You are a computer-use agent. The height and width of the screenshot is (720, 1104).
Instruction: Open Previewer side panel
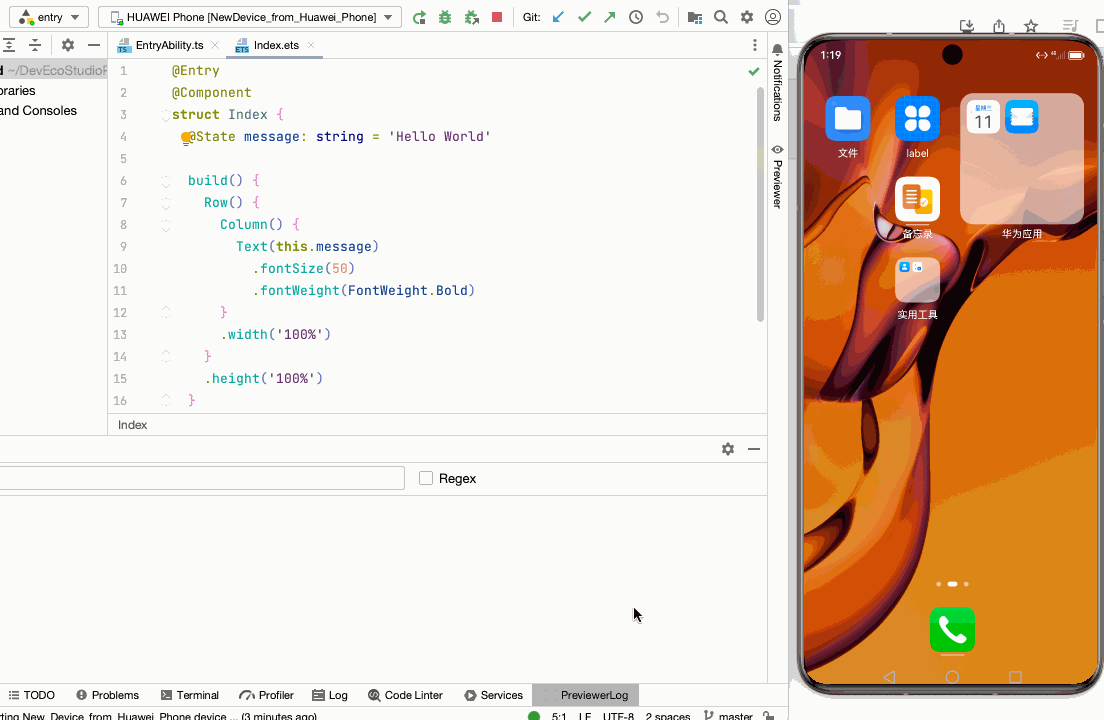point(777,177)
